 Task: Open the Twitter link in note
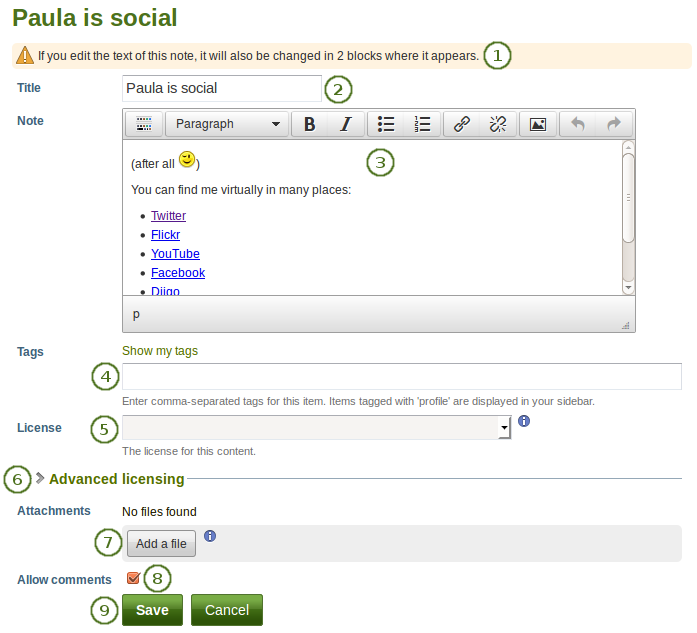168,216
